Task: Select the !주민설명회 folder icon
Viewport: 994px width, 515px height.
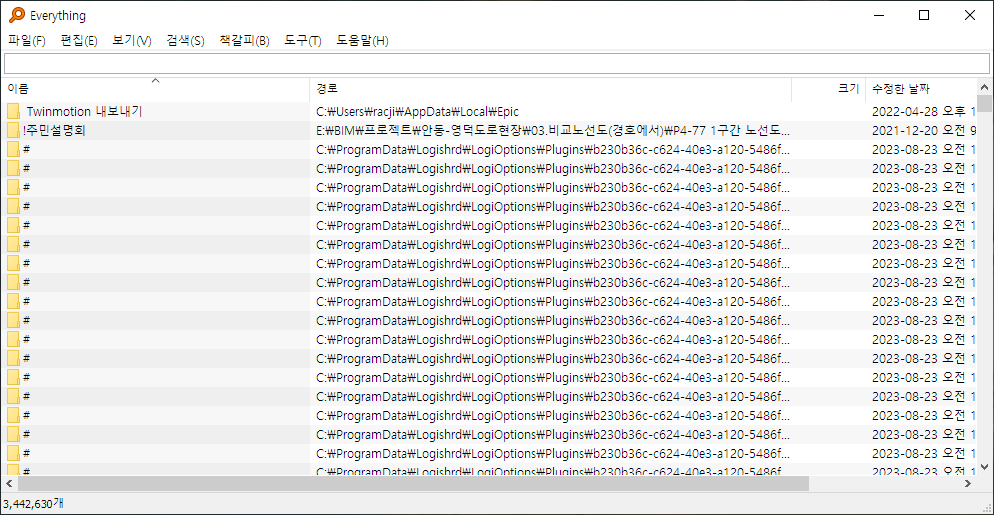Action: (14, 131)
